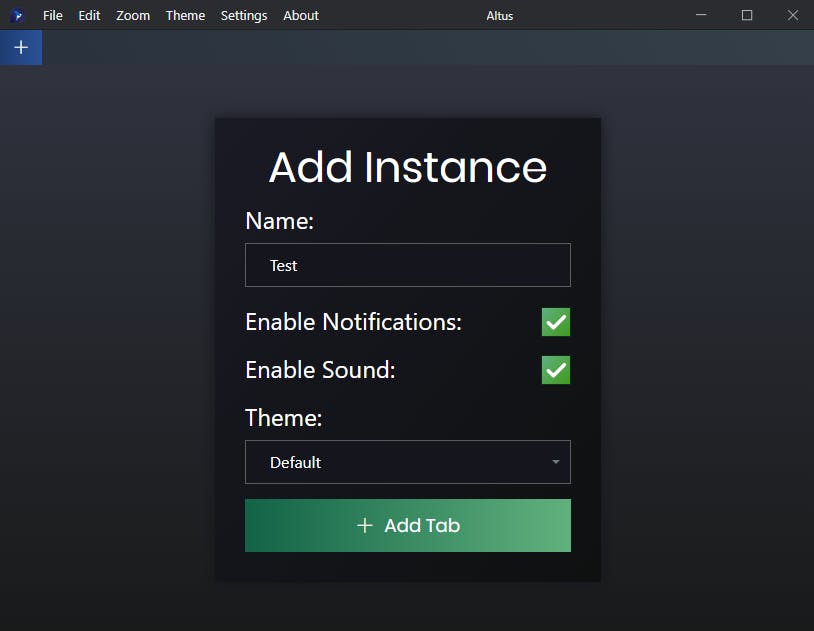Open the Settings menu
814x631 pixels.
click(244, 16)
